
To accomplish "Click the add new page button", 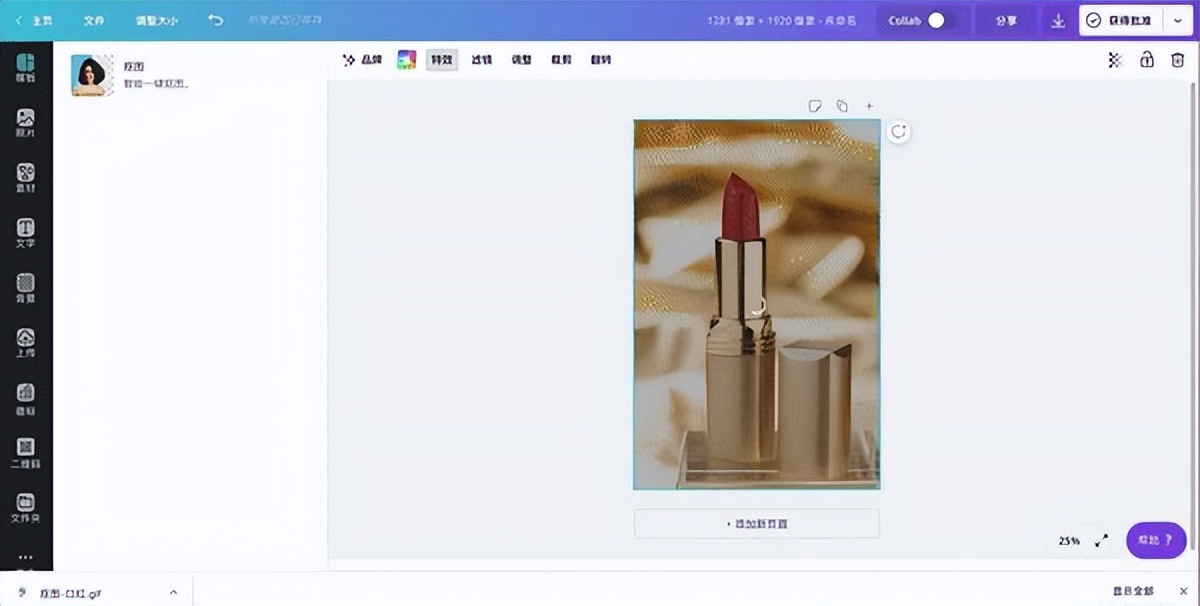I will tap(757, 523).
